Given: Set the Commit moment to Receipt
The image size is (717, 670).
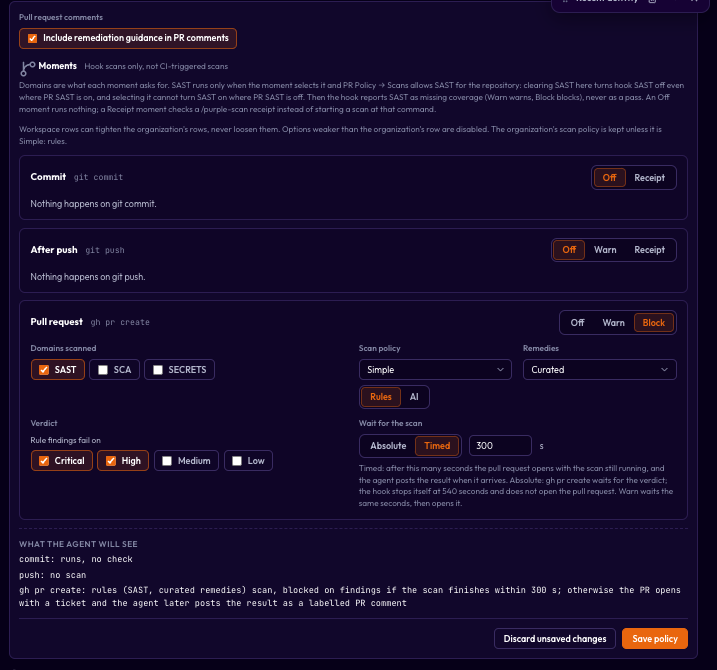Looking at the screenshot, I should [x=649, y=177].
